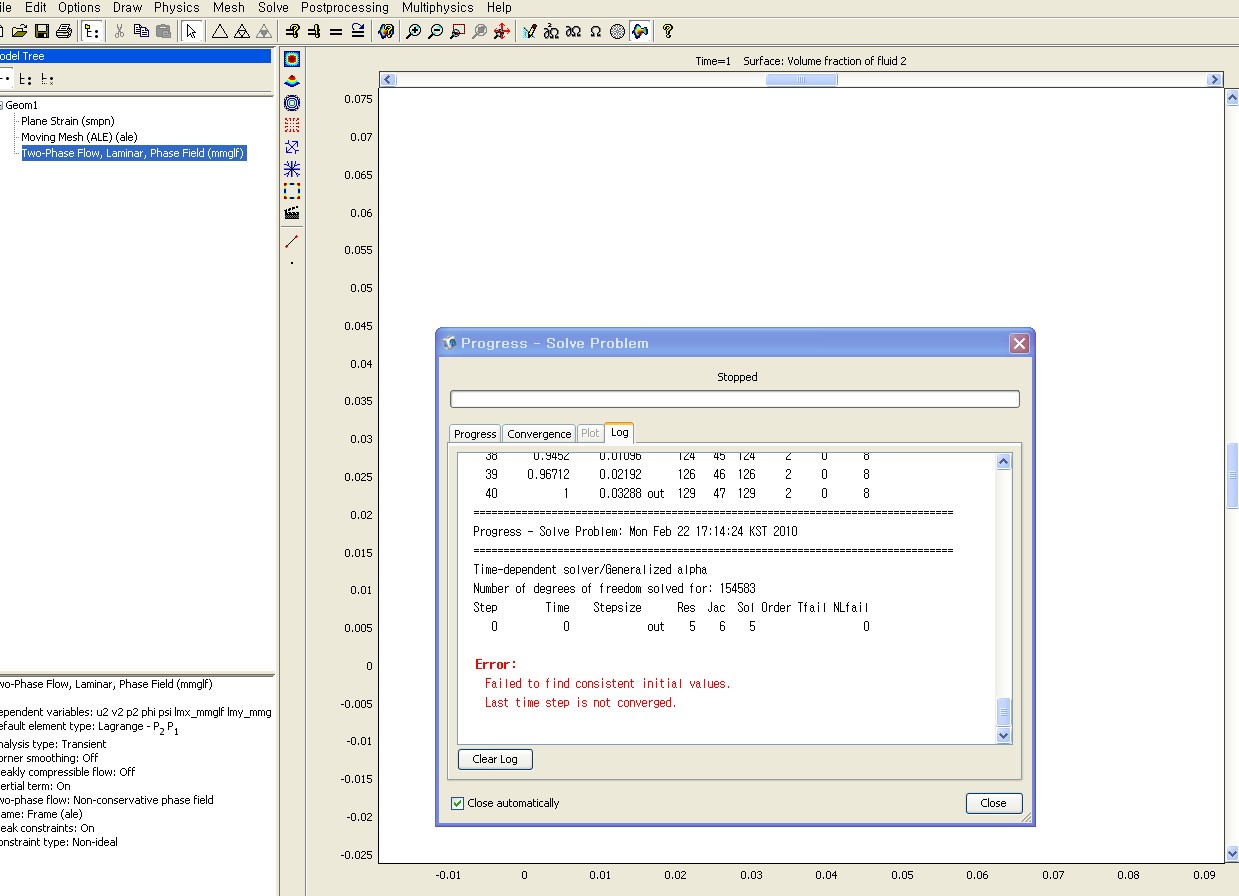The height and width of the screenshot is (896, 1239).
Task: Click the Save file toolbar icon
Action: coord(42,31)
